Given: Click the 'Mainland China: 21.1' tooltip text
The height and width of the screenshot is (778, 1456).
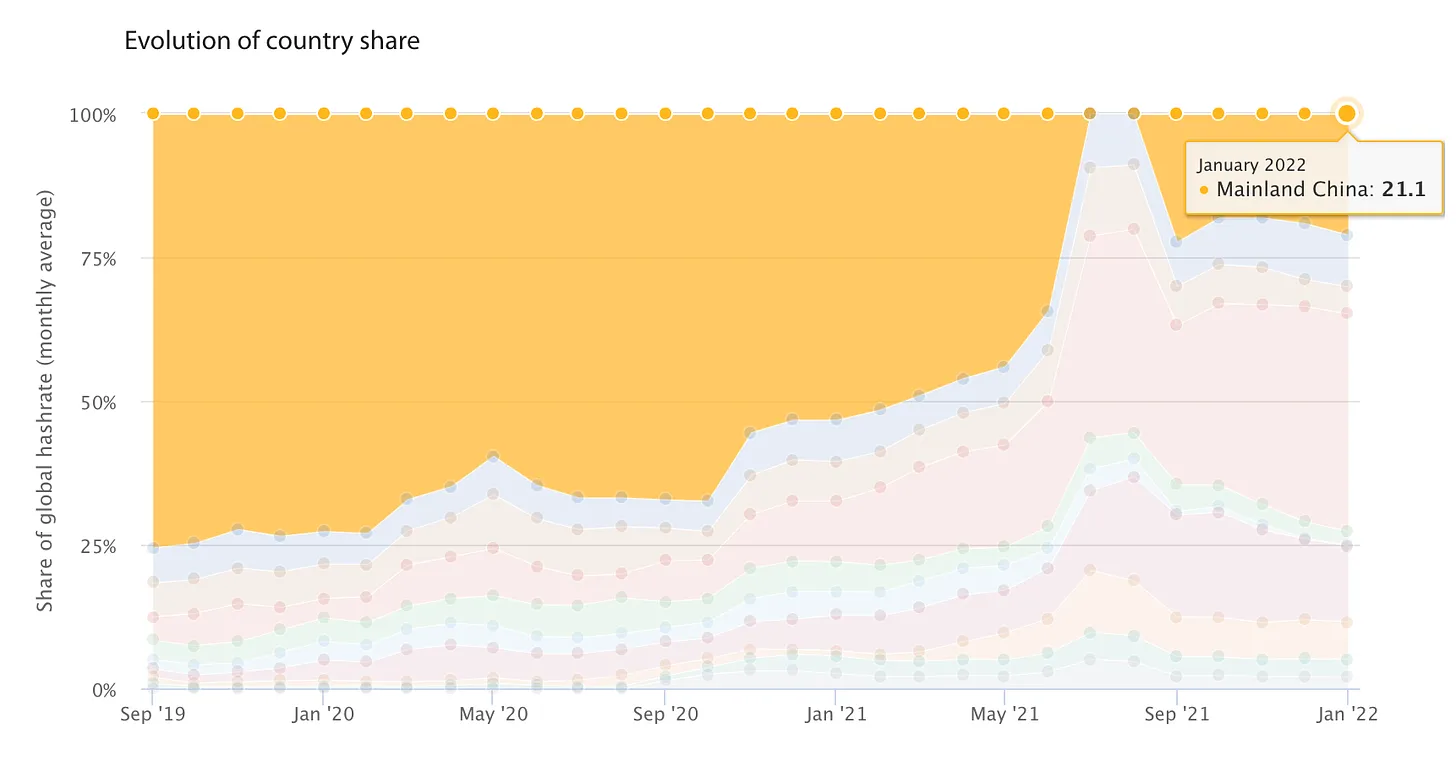Looking at the screenshot, I should [x=1320, y=189].
